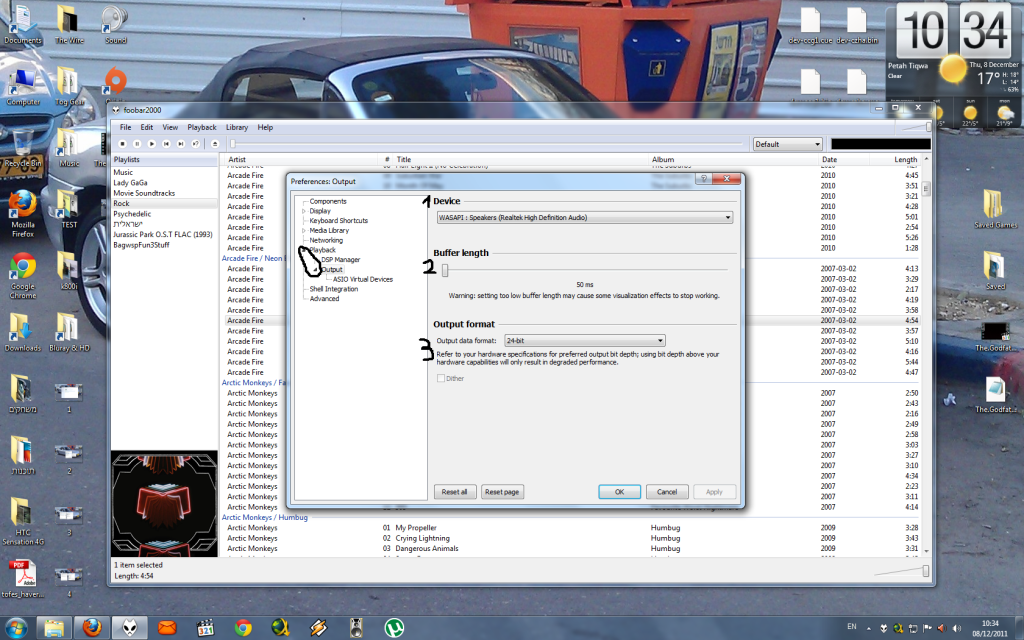Image resolution: width=1024 pixels, height=640 pixels.
Task: Click the Buffer length slider handle
Action: [445, 270]
